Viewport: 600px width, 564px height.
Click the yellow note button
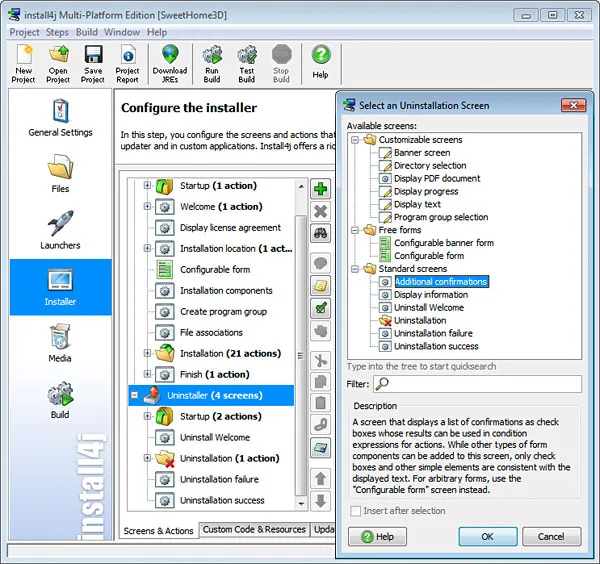click(321, 285)
